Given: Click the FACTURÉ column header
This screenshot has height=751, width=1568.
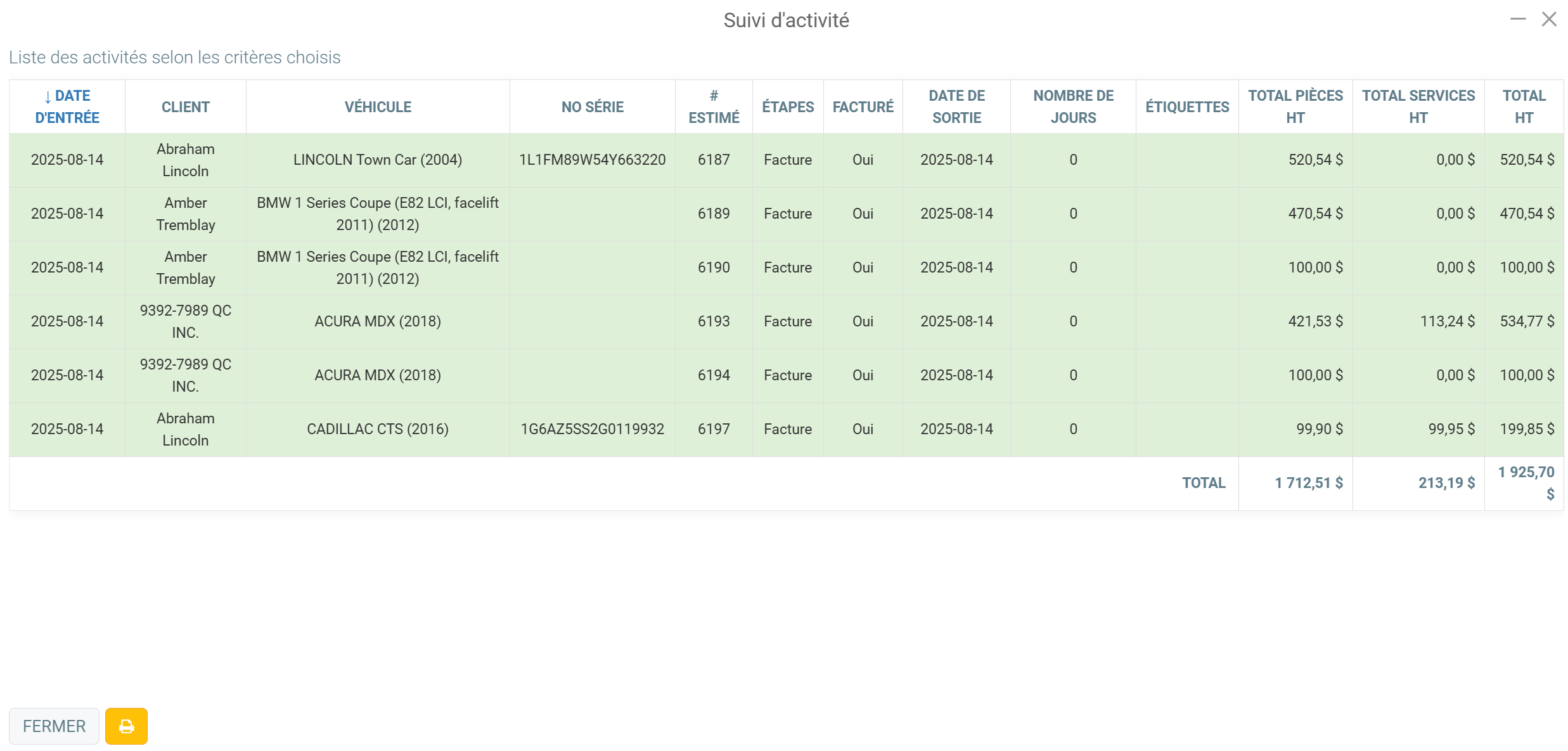Looking at the screenshot, I should click(863, 106).
